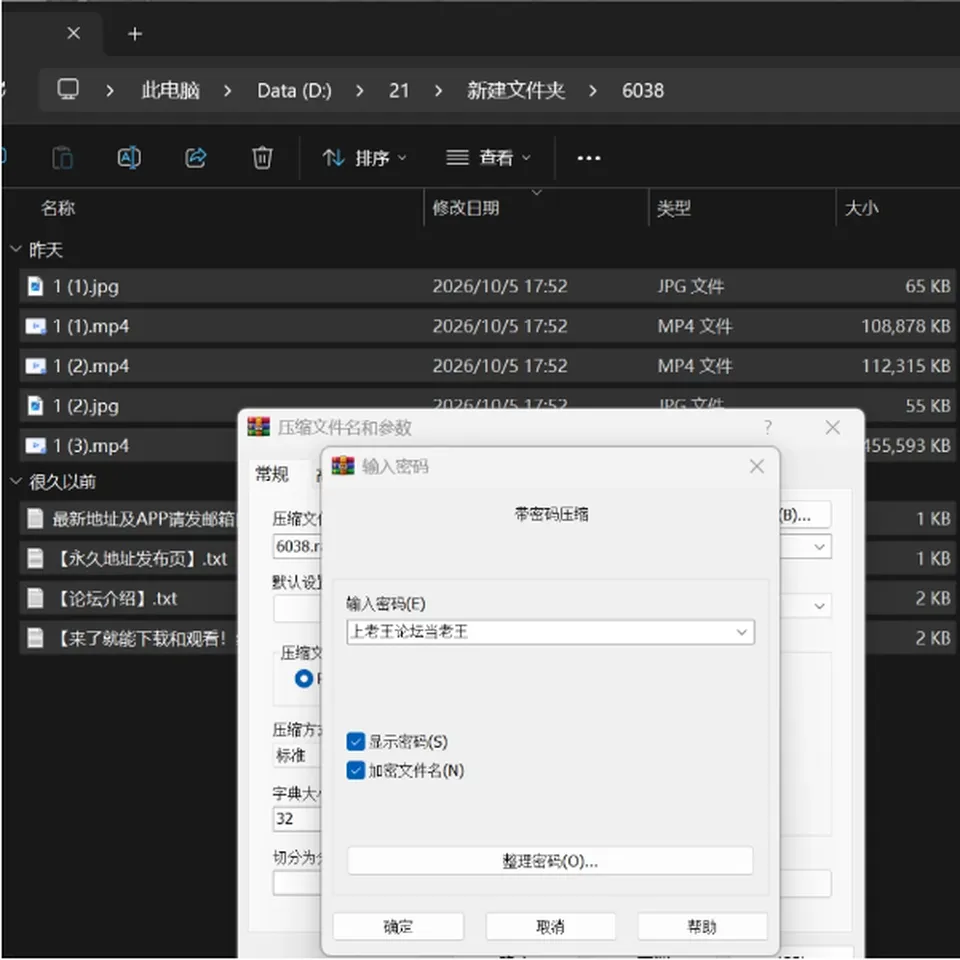
Task: Open the 排序 sort dropdown
Action: click(x=365, y=158)
